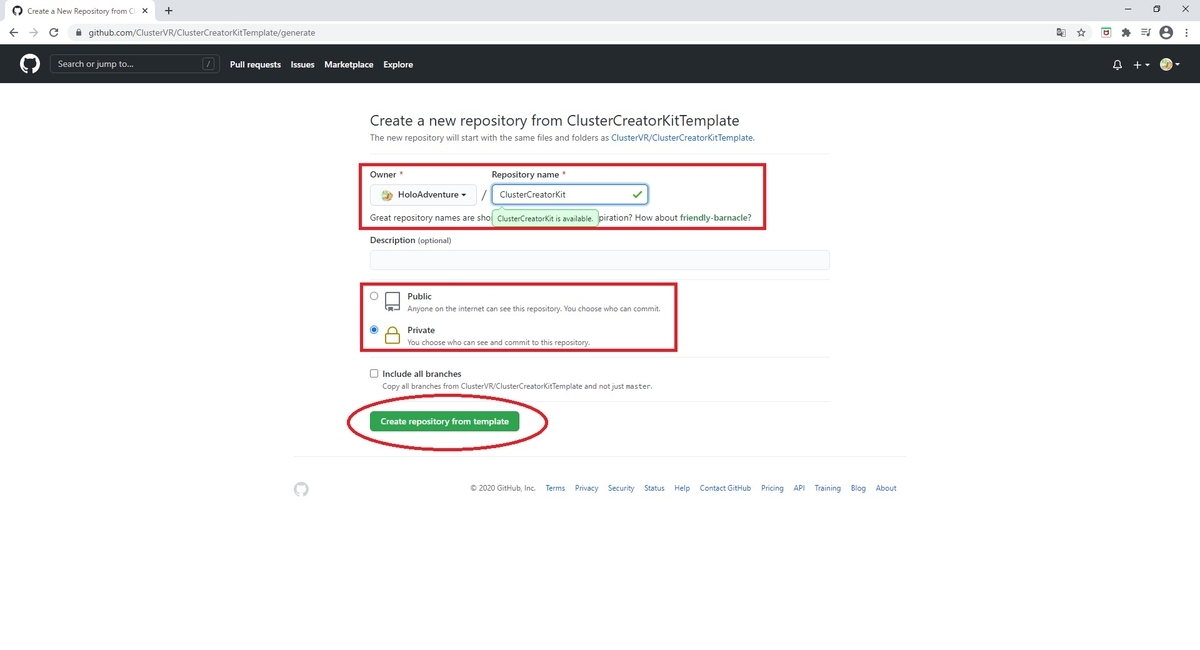Viewport: 1200px width, 650px height.
Task: Open the translate page icon
Action: 1061,32
